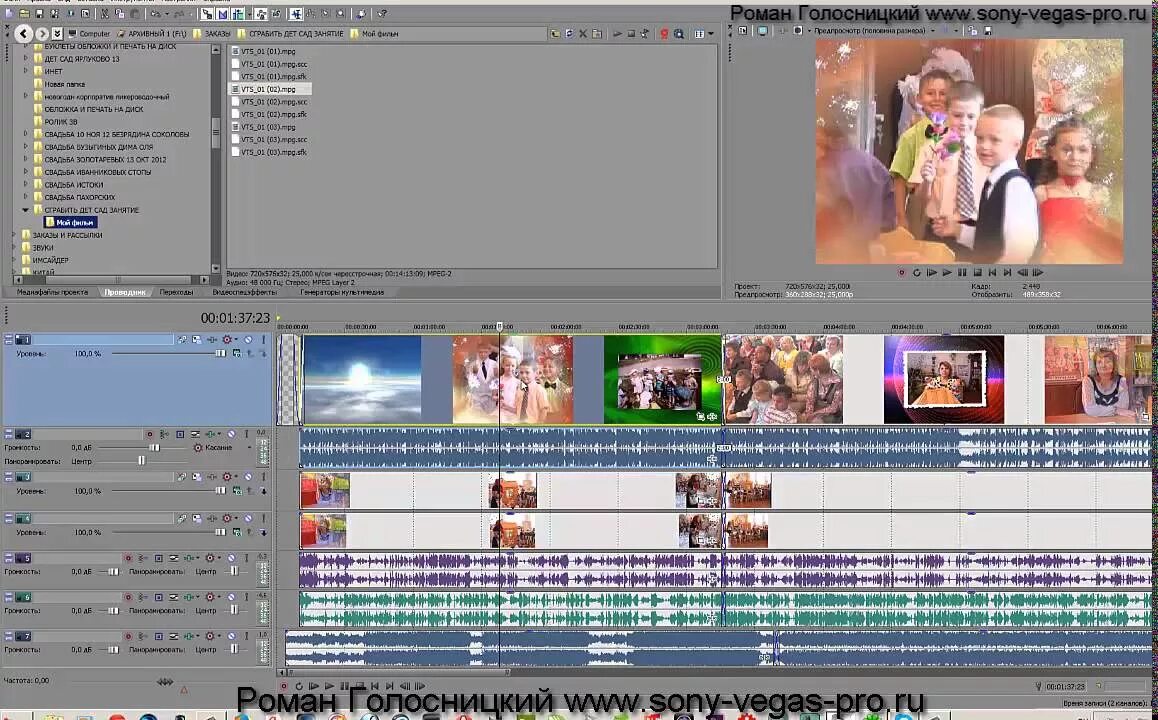Start preview of selected Explorer file

[x=617, y=33]
